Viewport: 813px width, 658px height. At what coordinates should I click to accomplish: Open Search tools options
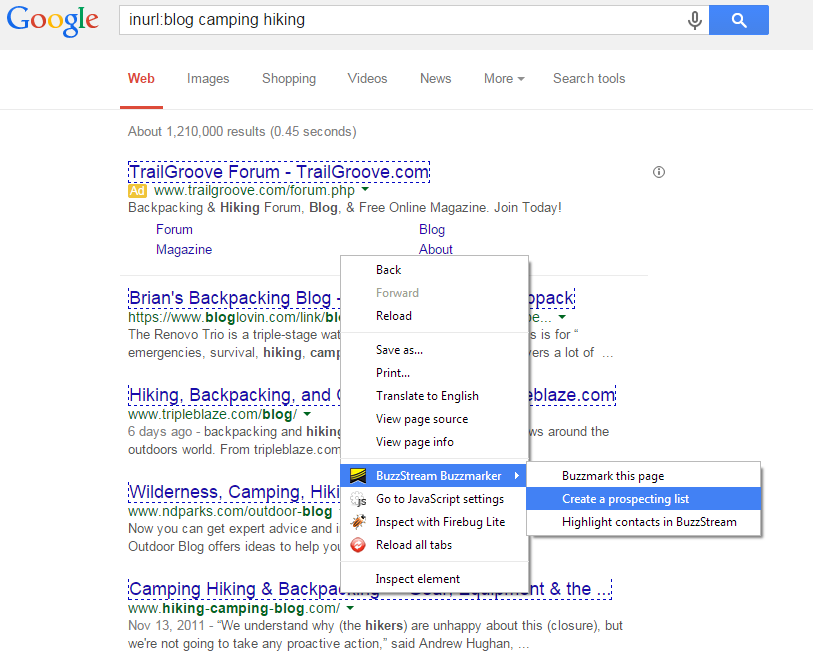point(589,78)
